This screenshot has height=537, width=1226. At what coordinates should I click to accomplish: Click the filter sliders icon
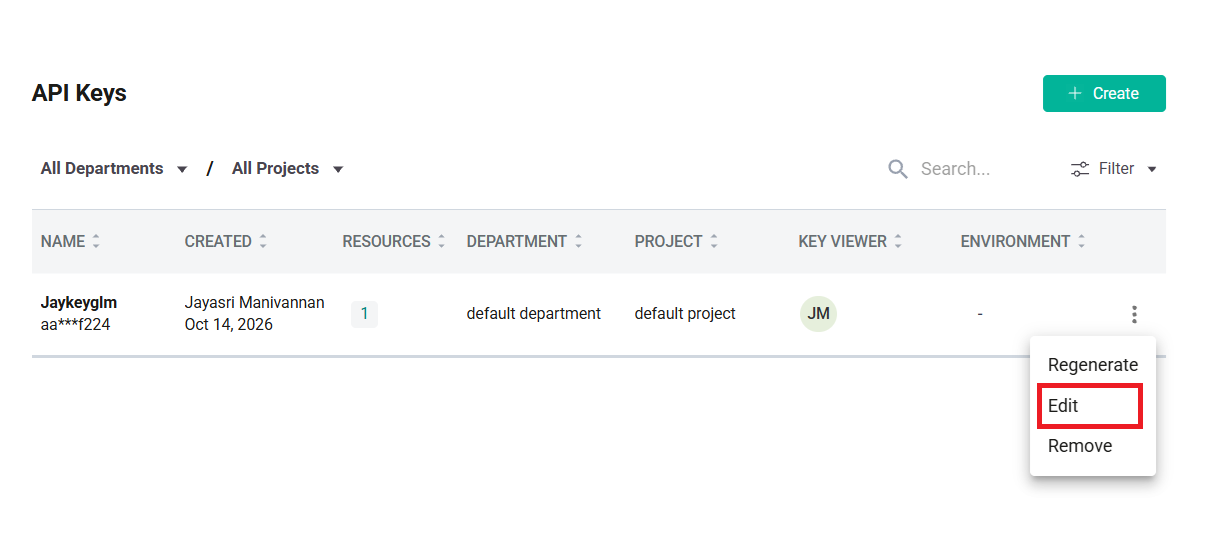coord(1080,169)
